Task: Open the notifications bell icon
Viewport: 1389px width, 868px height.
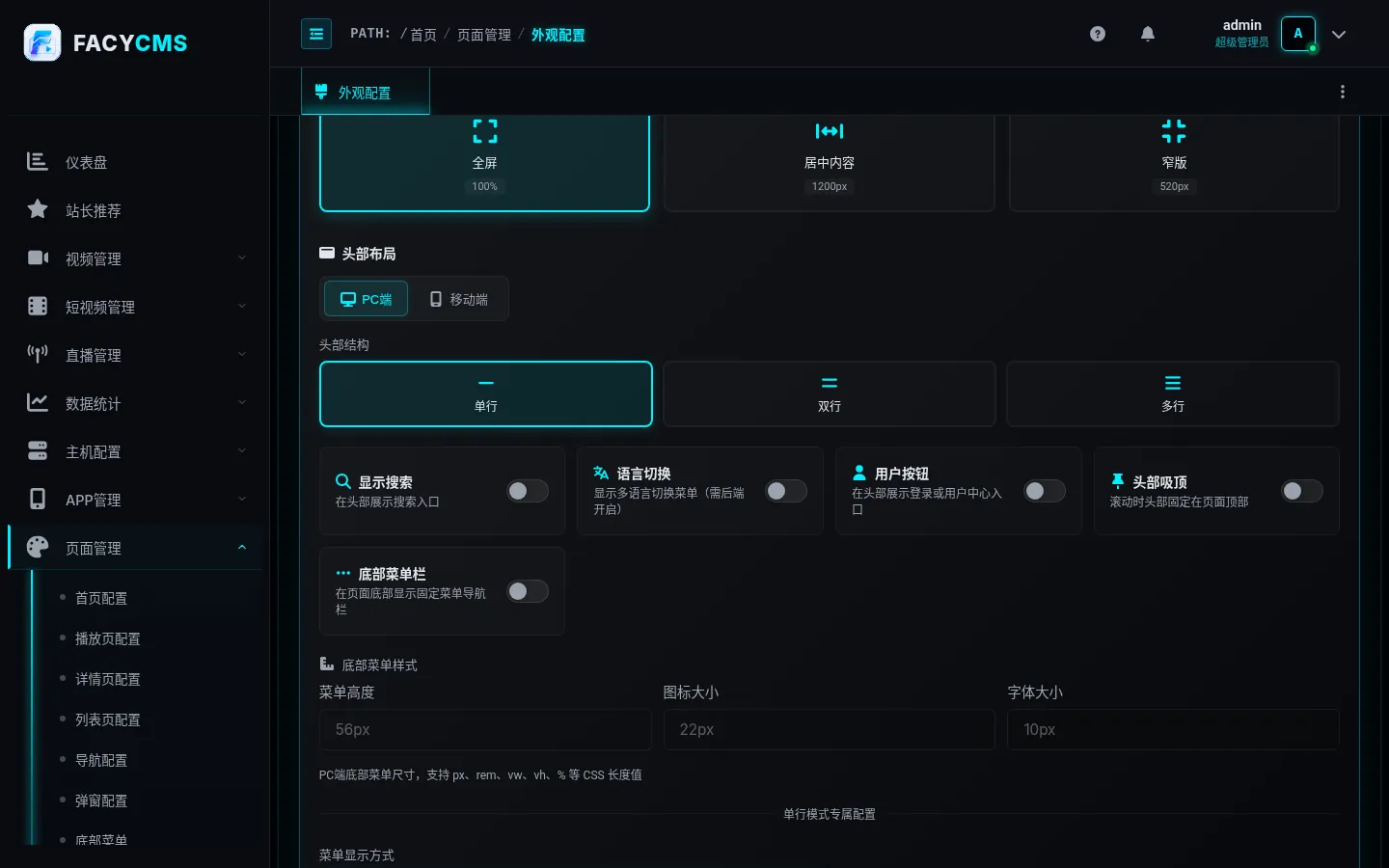Action: point(1148,34)
